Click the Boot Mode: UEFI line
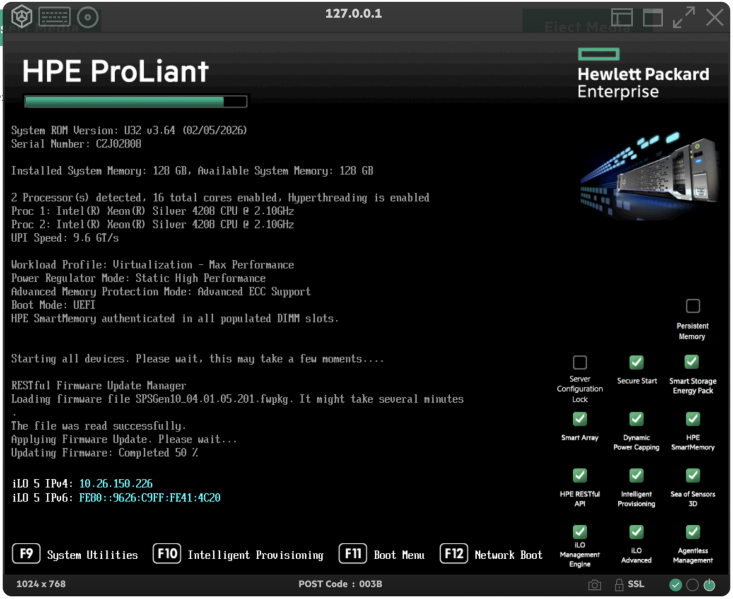Screen dimensions: 733x599 [x=53, y=305]
